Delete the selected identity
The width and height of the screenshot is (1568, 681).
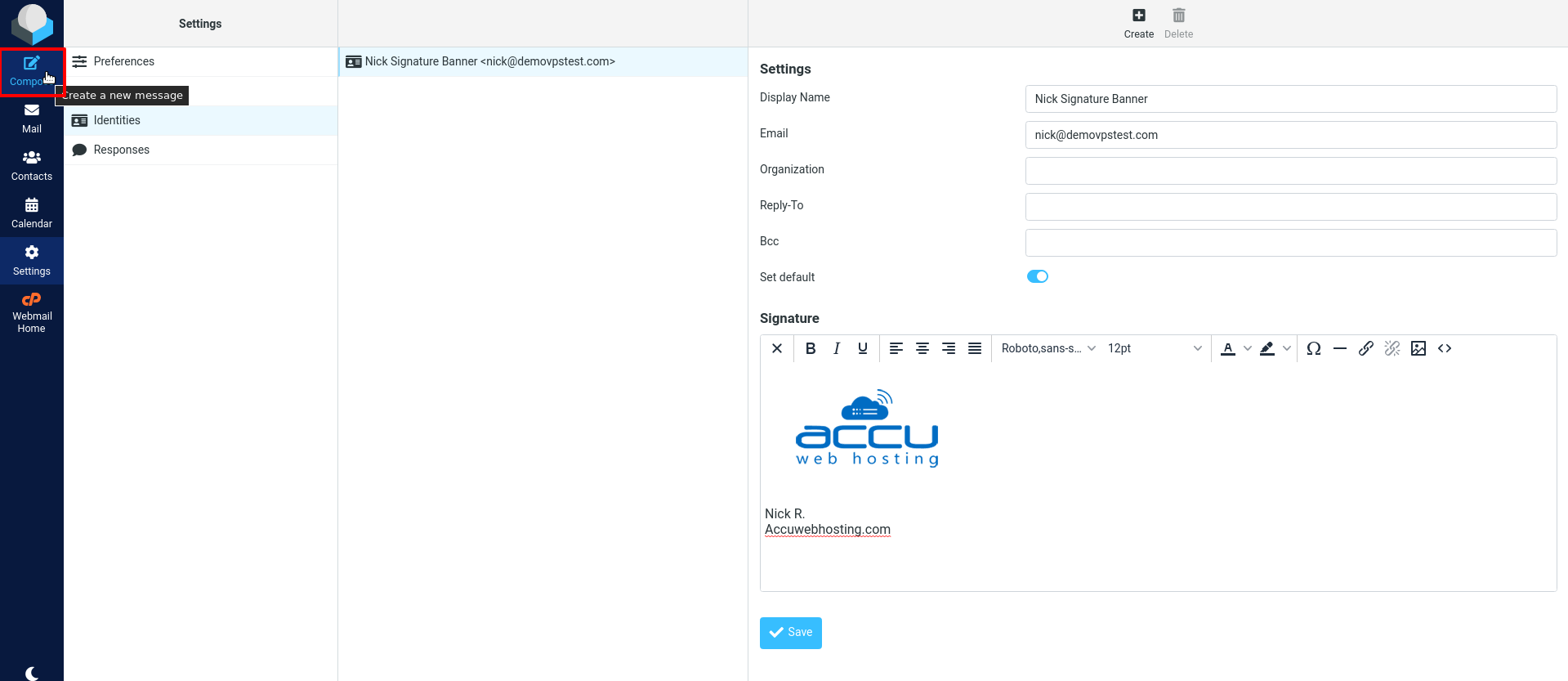coord(1178,23)
